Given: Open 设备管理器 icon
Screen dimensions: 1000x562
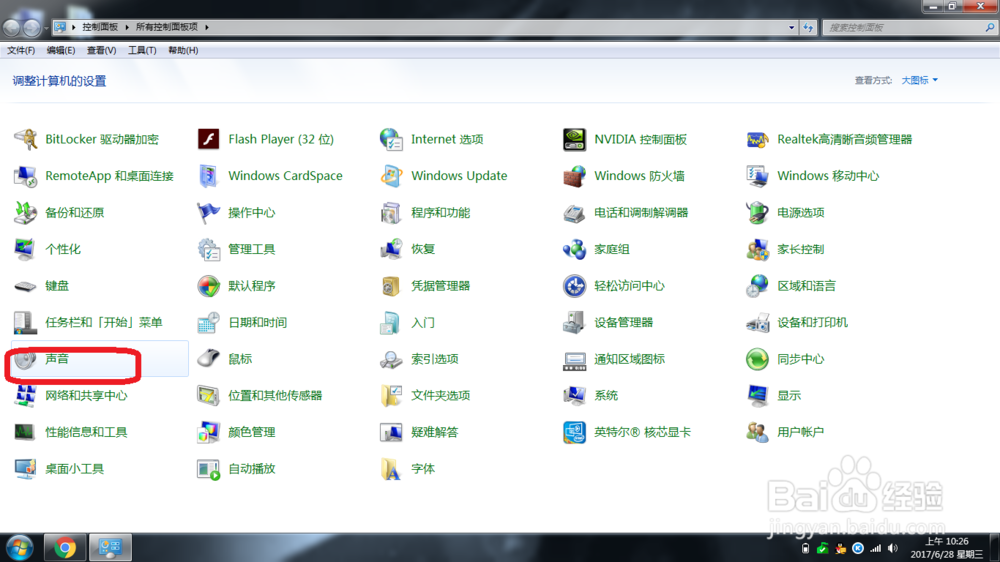Looking at the screenshot, I should point(574,322).
